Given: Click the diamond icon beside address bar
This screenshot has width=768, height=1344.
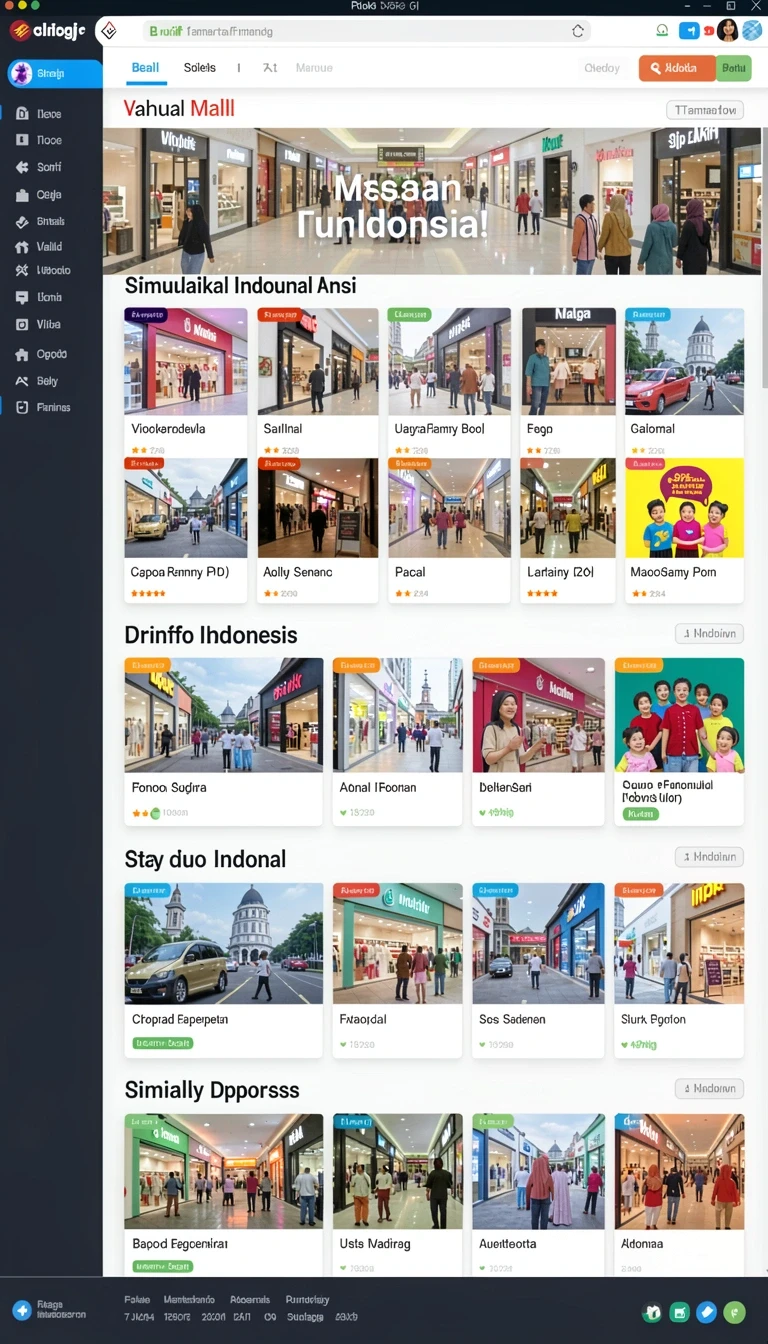Looking at the screenshot, I should coord(109,31).
